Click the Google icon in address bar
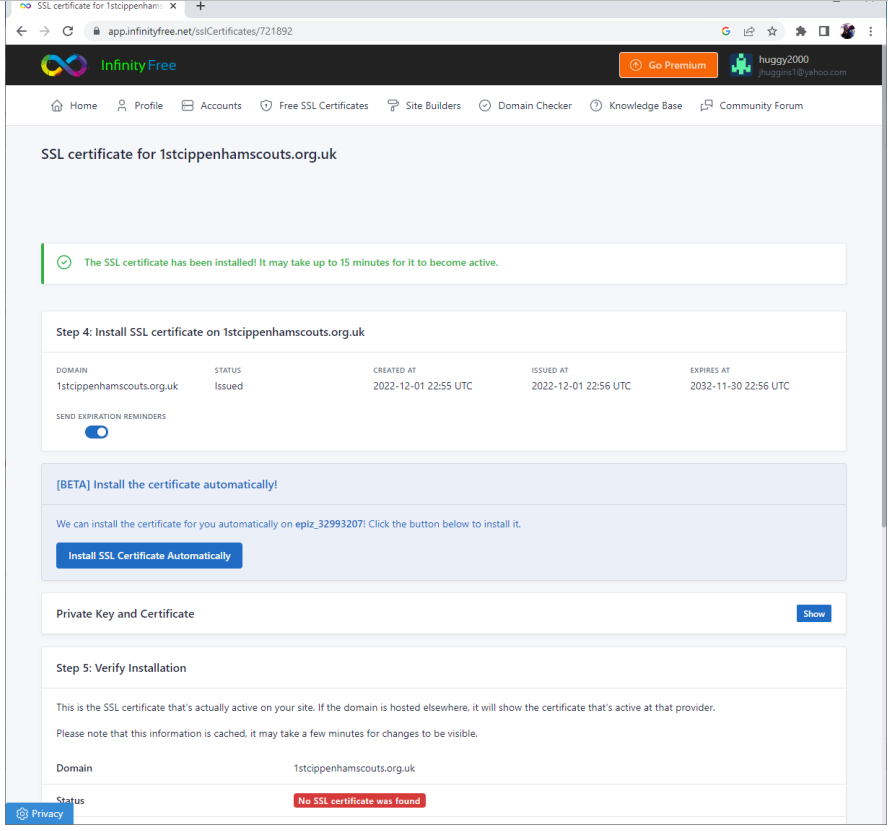 tap(726, 31)
